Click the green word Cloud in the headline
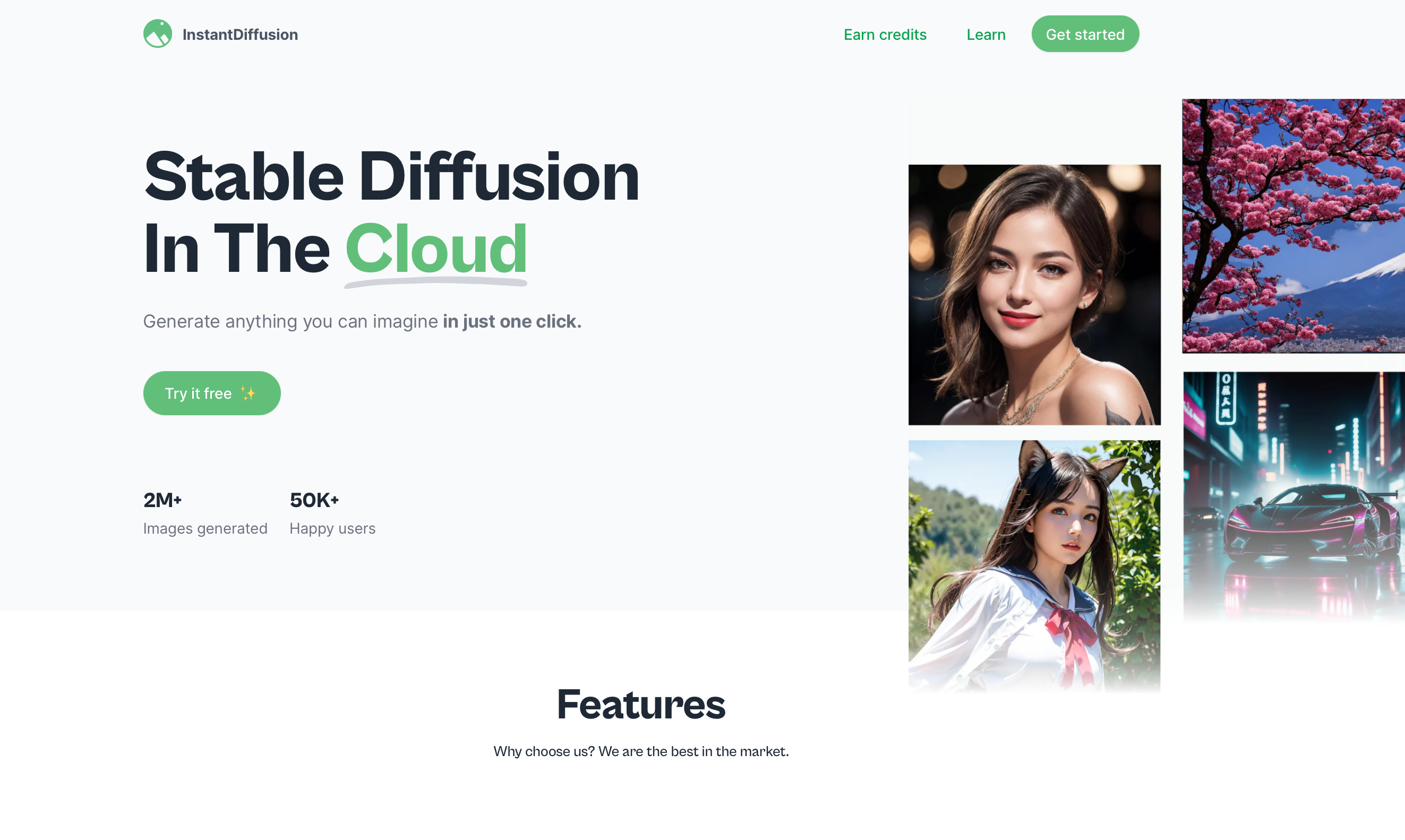Screen dimensions: 1405x840 pos(436,249)
